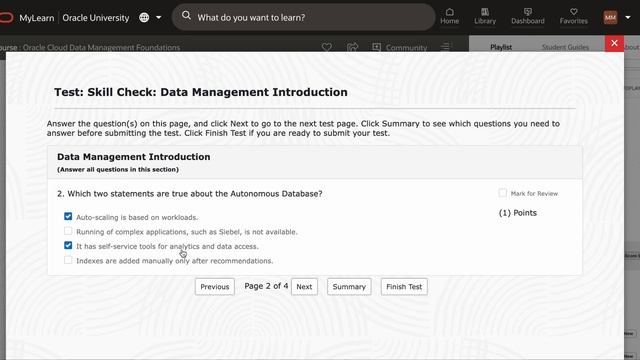Viewport: 640px width, 360px height.
Task: Enable the Mark for Review checkbox
Action: tap(502, 193)
